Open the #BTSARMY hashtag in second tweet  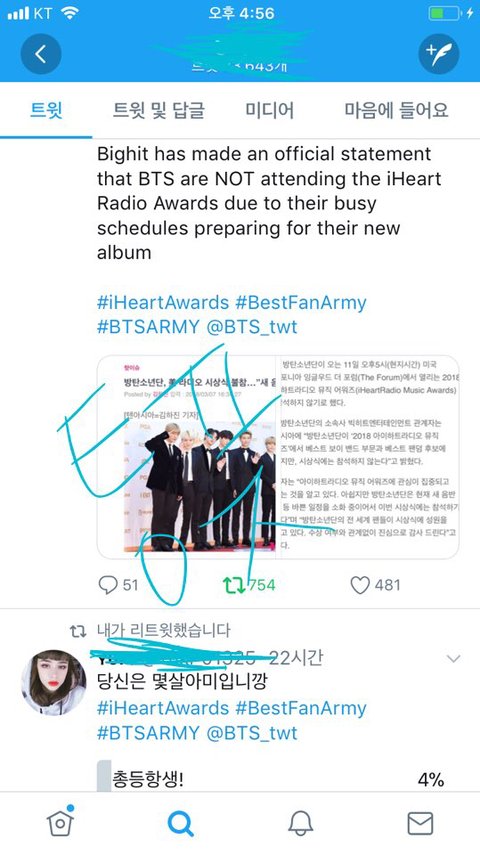148,733
